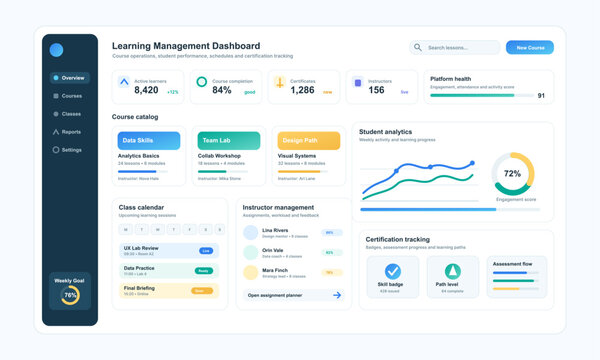Click the Orin Vale name

pyautogui.click(x=272, y=250)
